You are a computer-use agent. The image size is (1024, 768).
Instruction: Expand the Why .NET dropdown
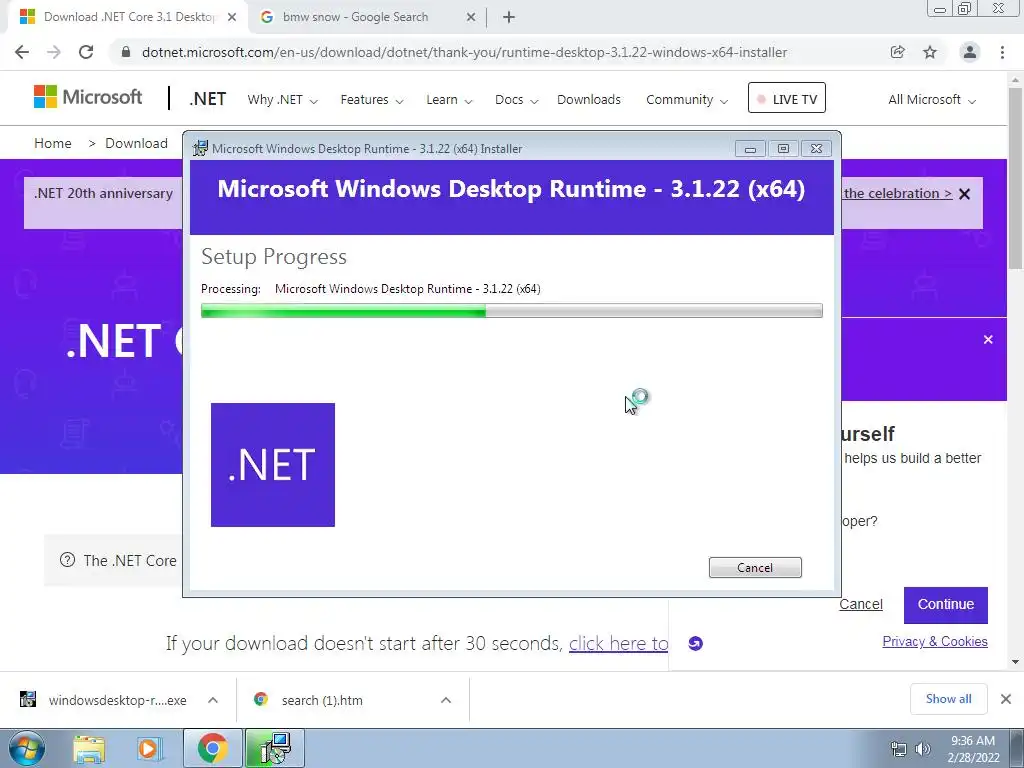click(x=282, y=100)
